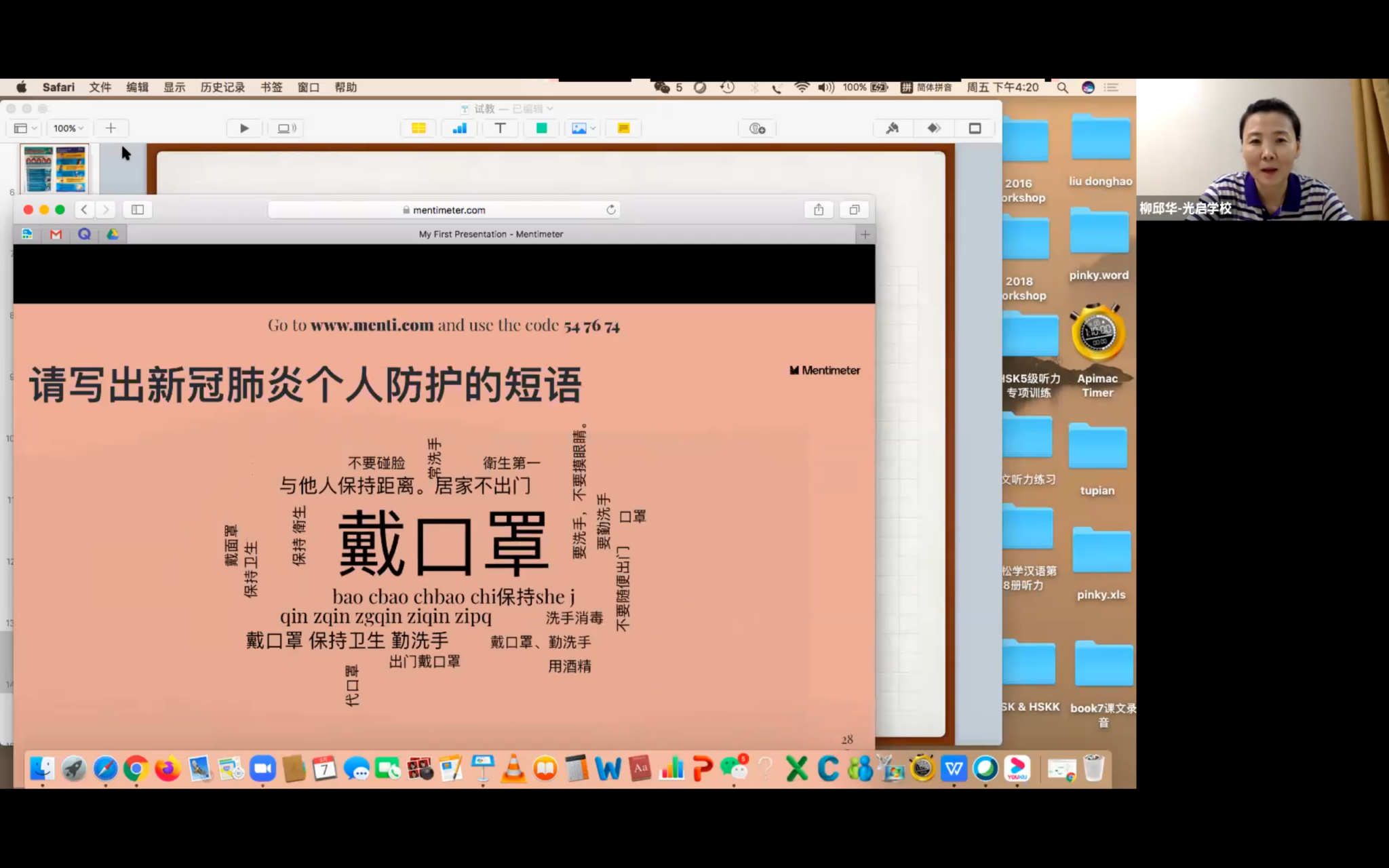Click the Wi-Fi status icon
The image size is (1389, 868).
(x=802, y=87)
